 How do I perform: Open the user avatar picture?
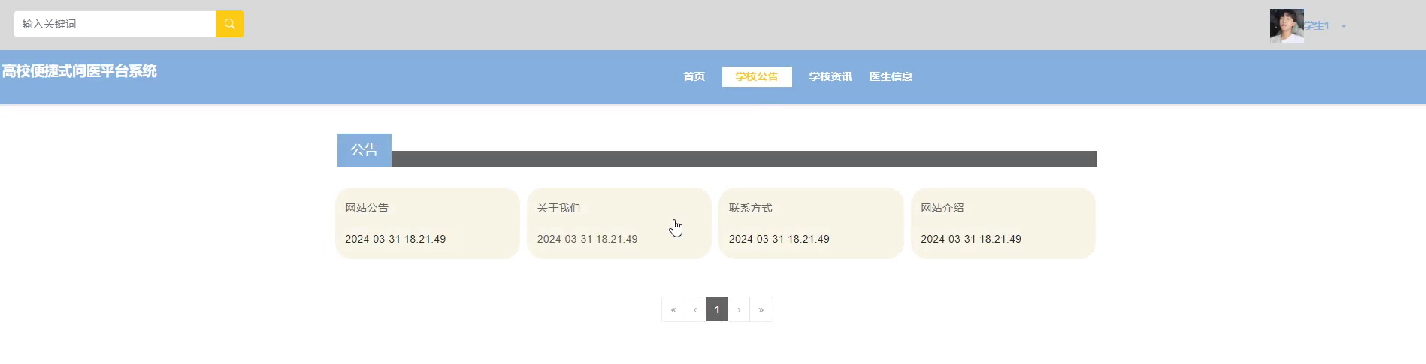pos(1287,26)
